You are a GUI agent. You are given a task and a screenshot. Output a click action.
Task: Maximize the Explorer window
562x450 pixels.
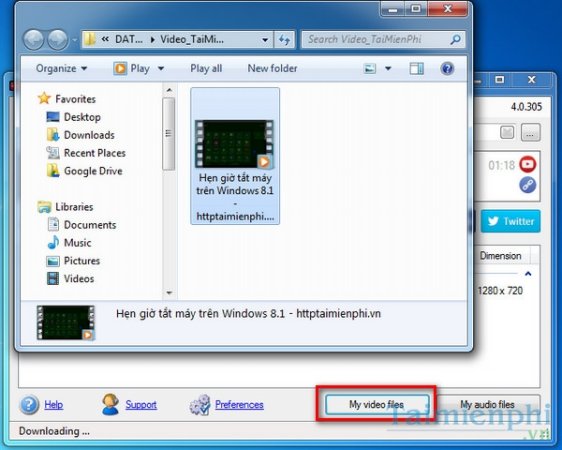click(x=416, y=9)
